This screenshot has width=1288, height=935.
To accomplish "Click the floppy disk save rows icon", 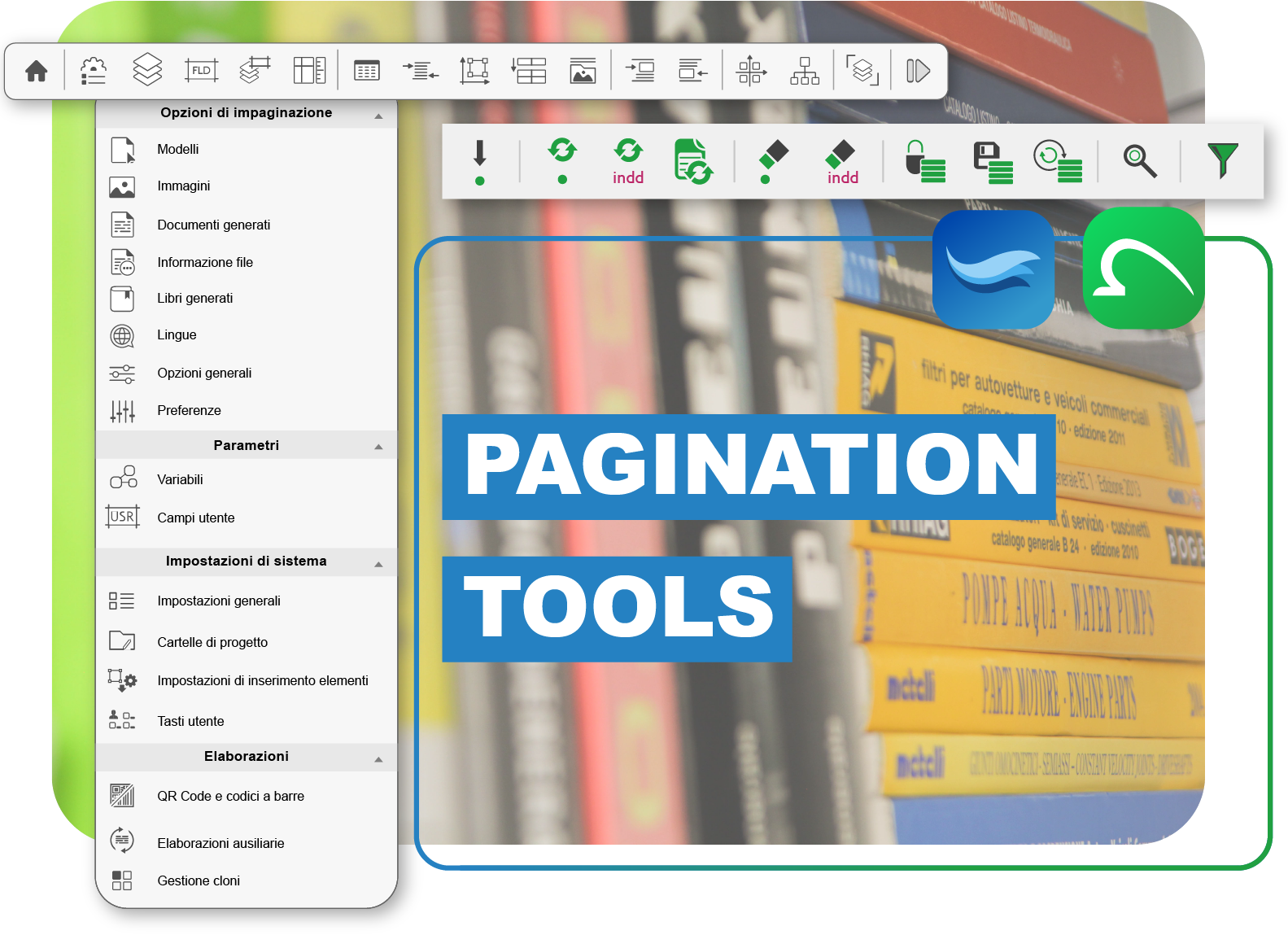I will (993, 162).
